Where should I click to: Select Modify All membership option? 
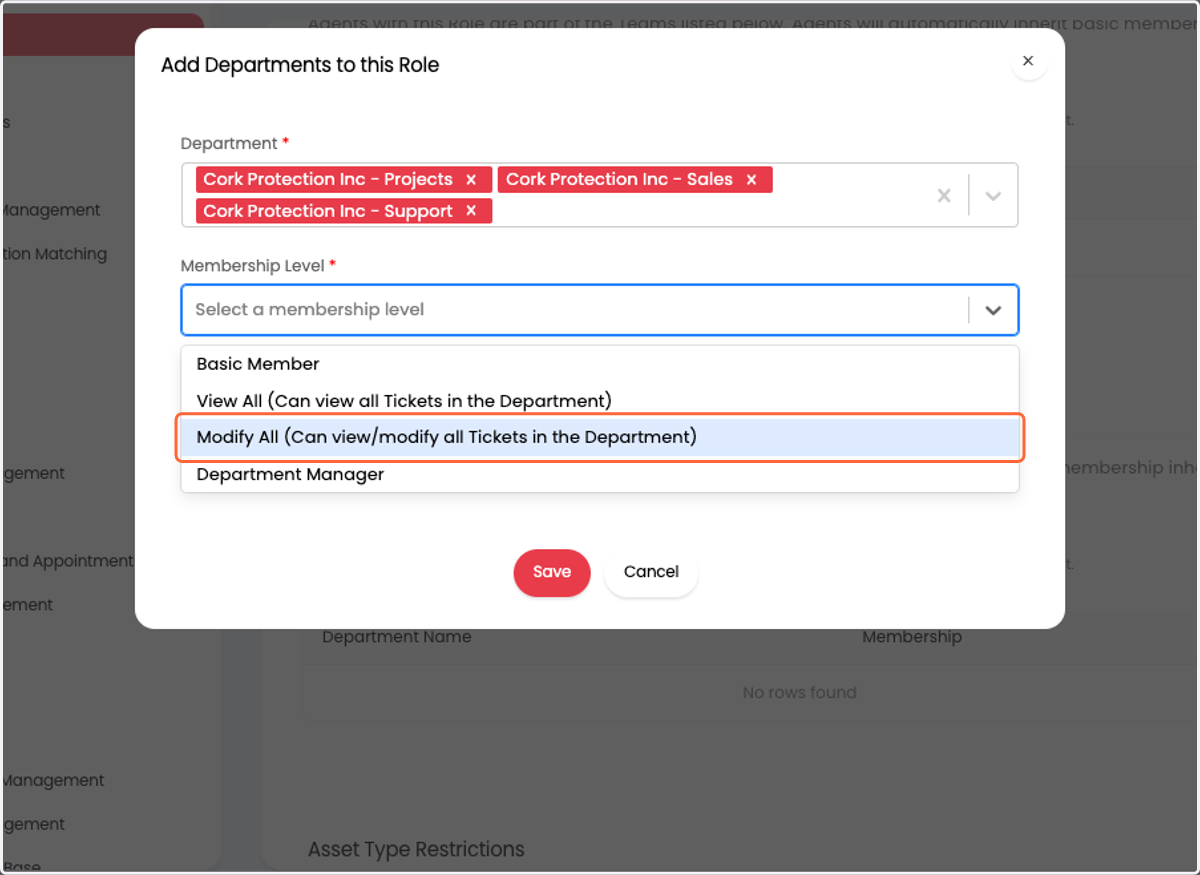(x=600, y=437)
